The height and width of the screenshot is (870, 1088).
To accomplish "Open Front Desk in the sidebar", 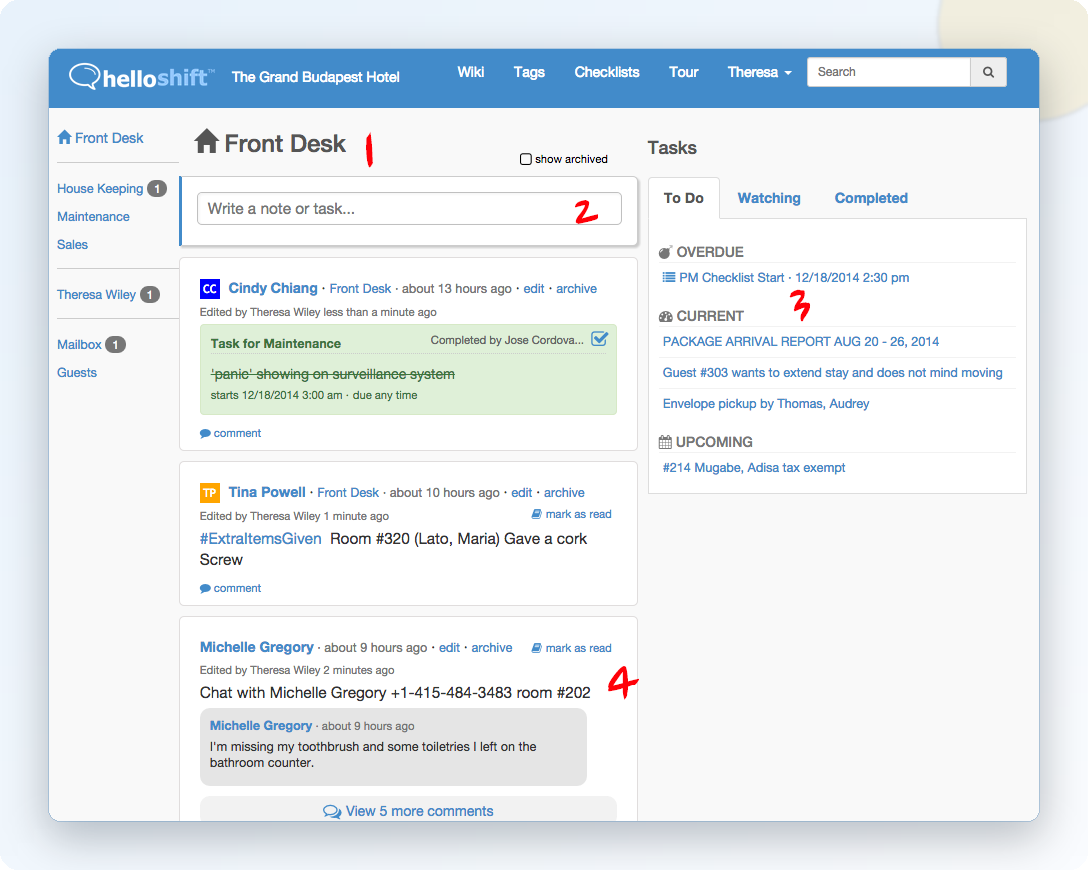I will click(109, 138).
